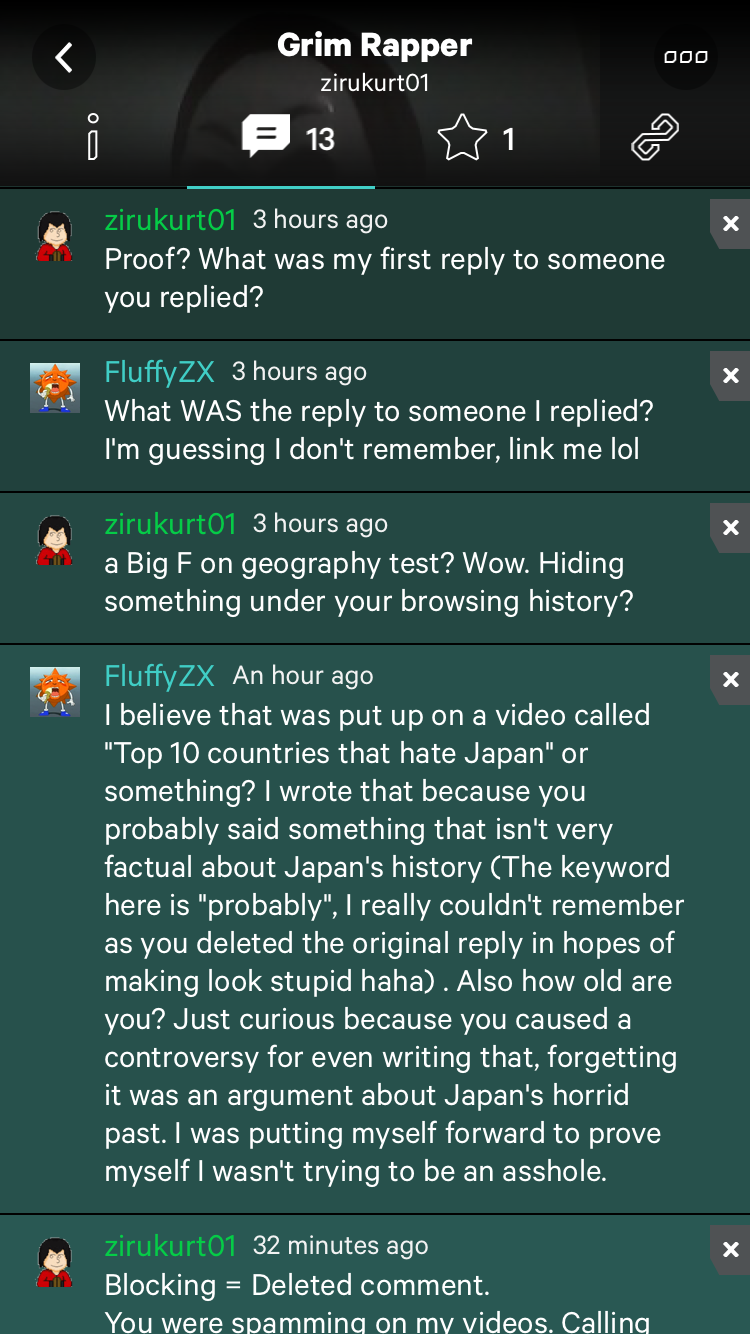The height and width of the screenshot is (1334, 750).
Task: Tap FluffyZX's avatar on the long comment
Action: [55, 692]
